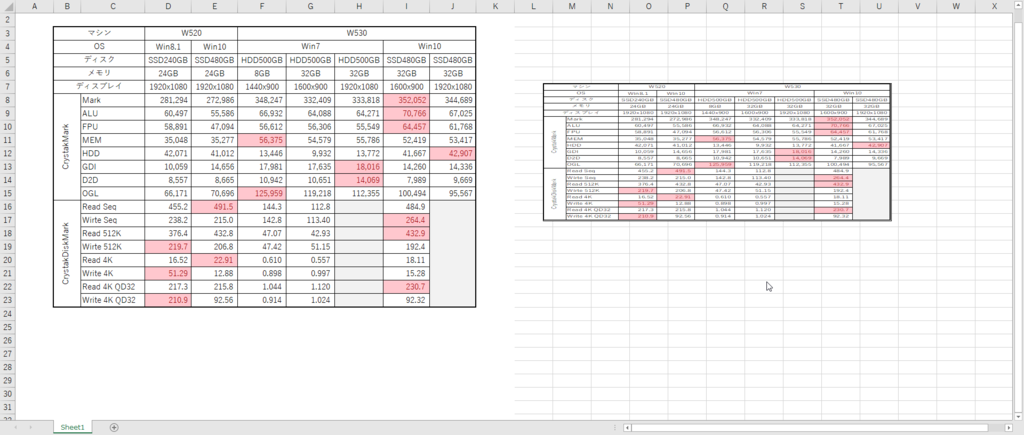The height and width of the screenshot is (435, 1024).
Task: Click the Mark value 281,294
Action: pos(168,101)
